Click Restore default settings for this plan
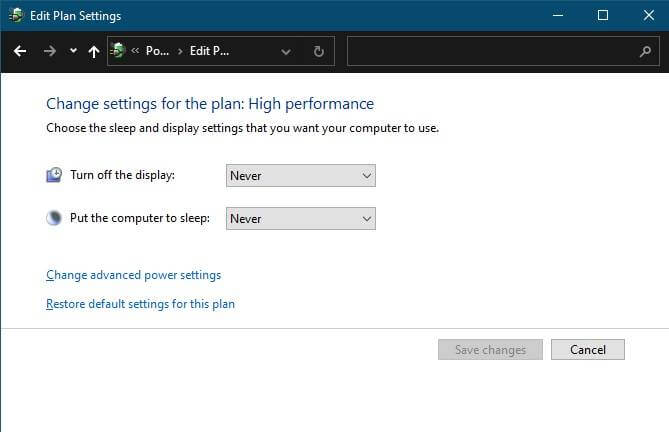This screenshot has width=669, height=432. tap(140, 304)
